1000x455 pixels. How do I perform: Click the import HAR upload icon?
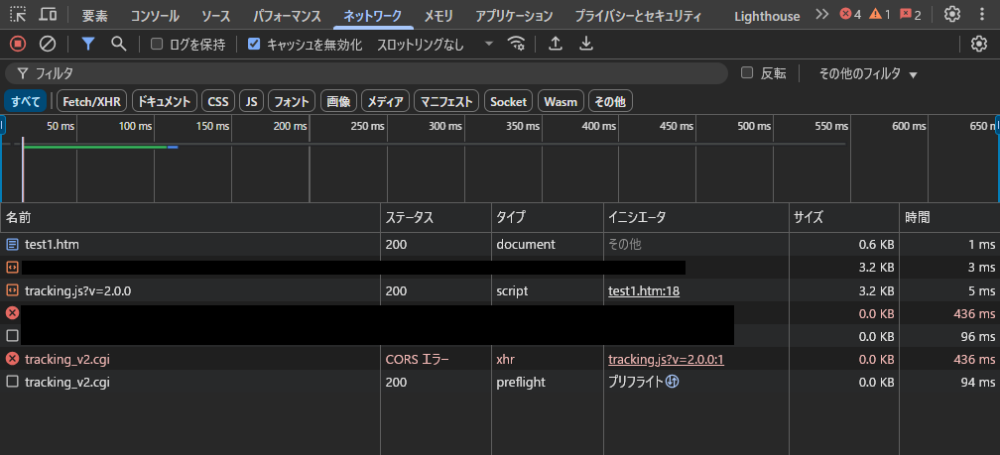click(556, 44)
